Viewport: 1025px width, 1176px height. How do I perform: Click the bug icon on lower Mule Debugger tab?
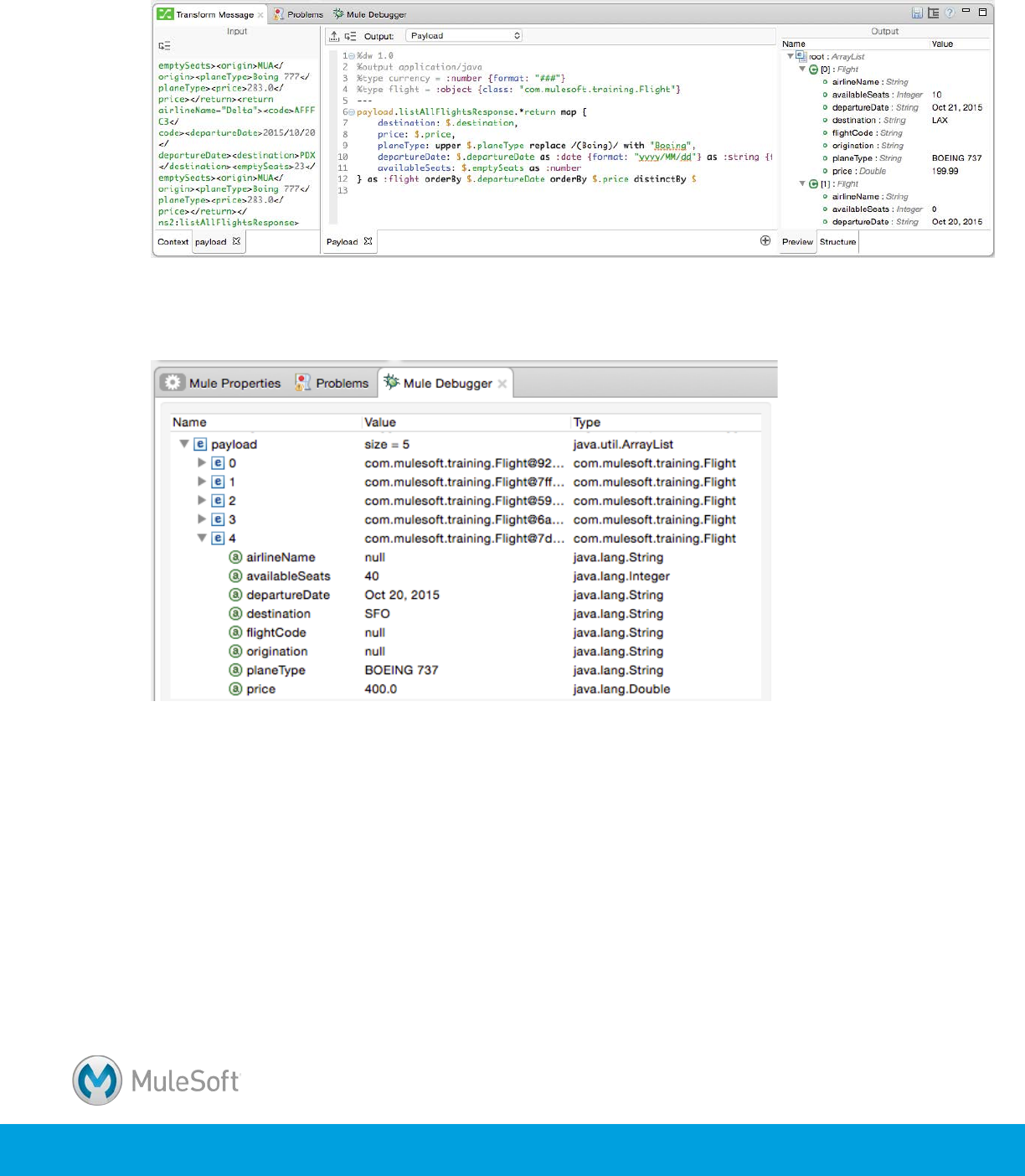391,382
